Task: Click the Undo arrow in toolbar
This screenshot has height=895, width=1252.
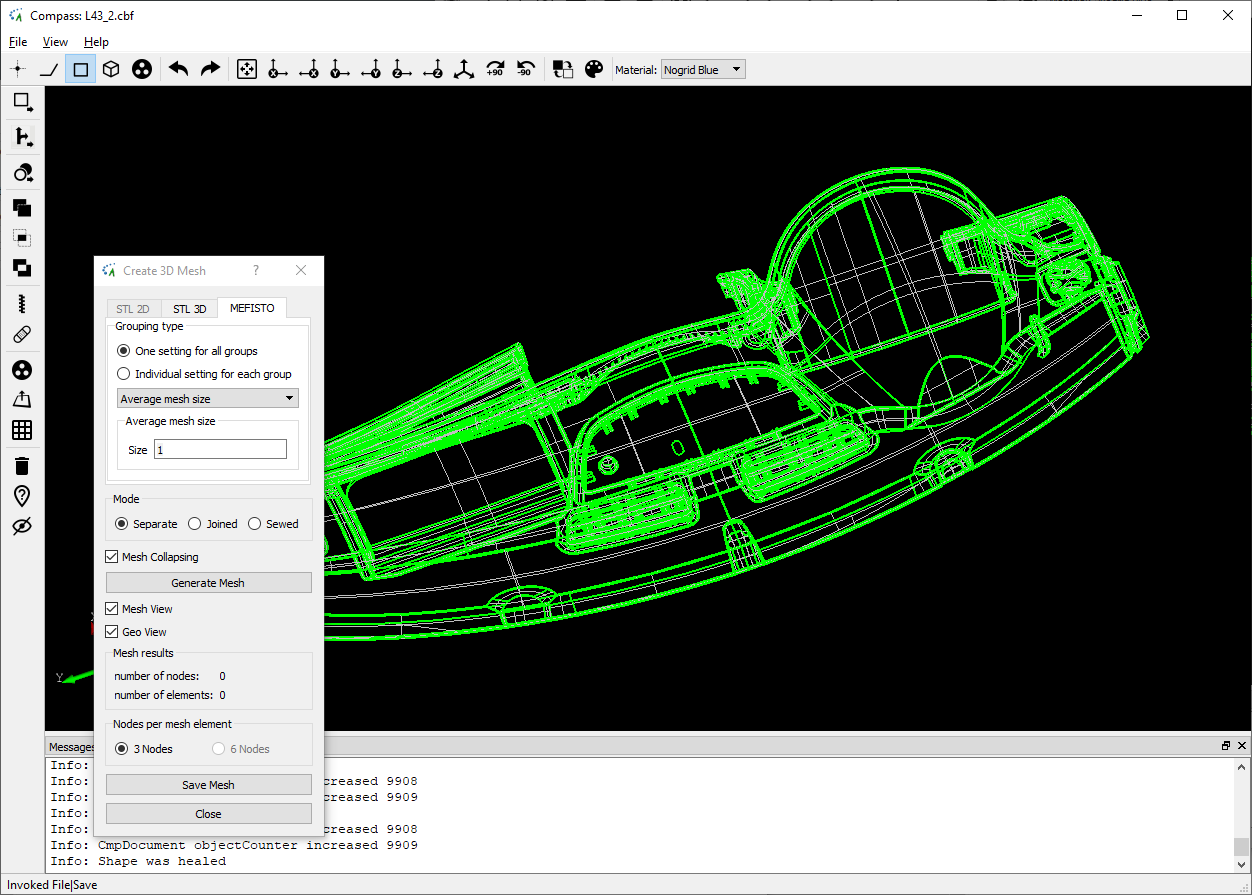Action: point(179,69)
